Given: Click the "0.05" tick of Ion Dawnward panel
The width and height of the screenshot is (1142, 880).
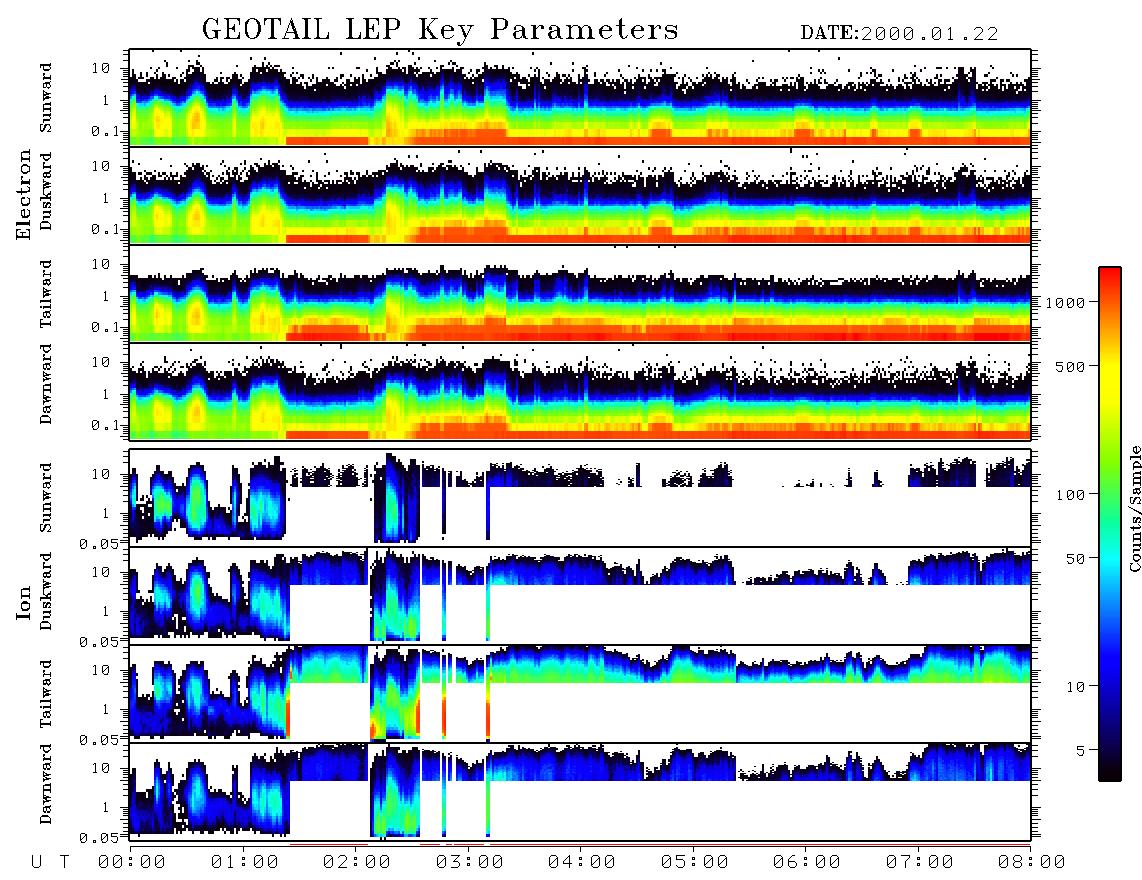Looking at the screenshot, I should pyautogui.click(x=98, y=838).
